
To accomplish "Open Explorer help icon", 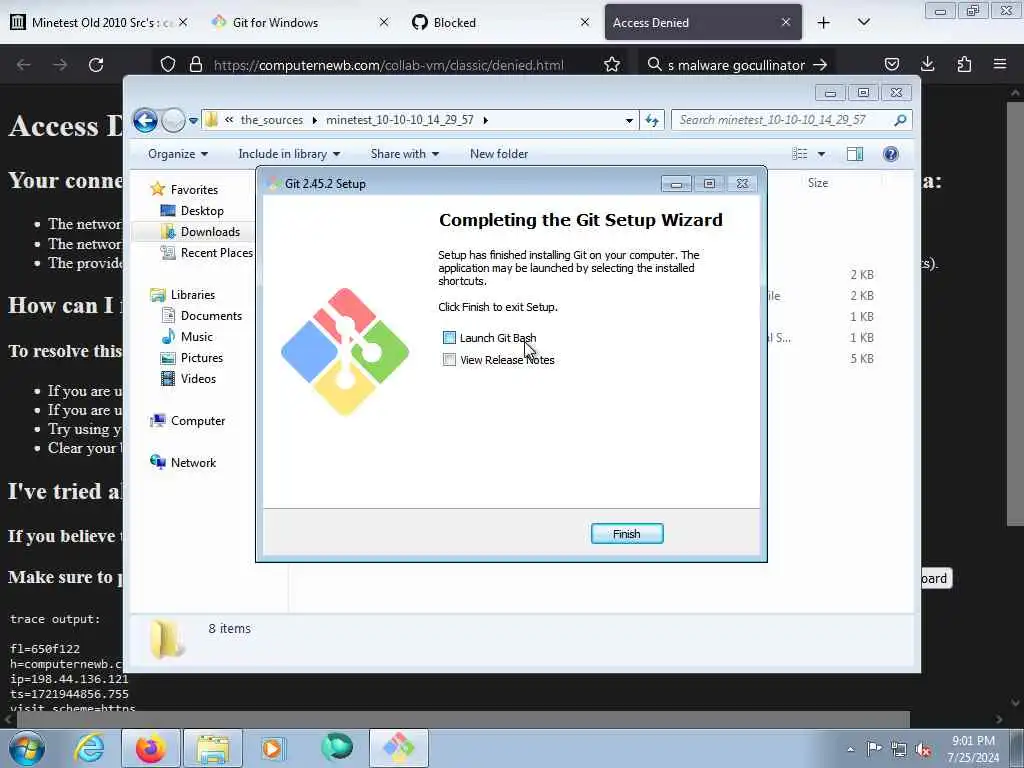I will 891,154.
